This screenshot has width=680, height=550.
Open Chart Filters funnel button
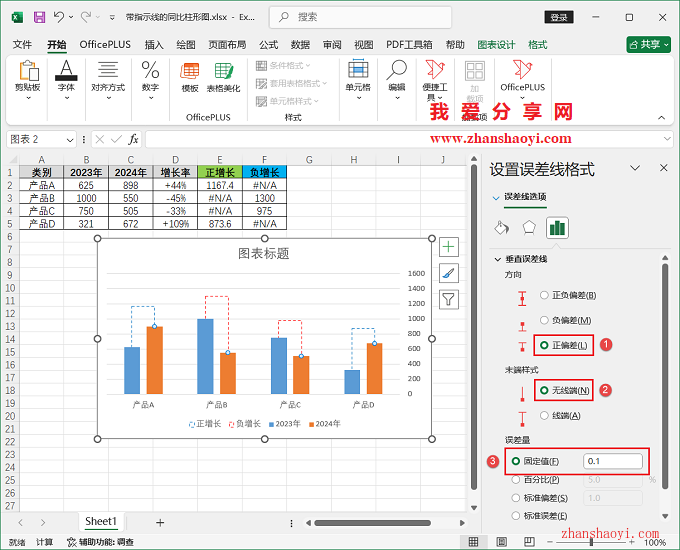pyautogui.click(x=449, y=299)
